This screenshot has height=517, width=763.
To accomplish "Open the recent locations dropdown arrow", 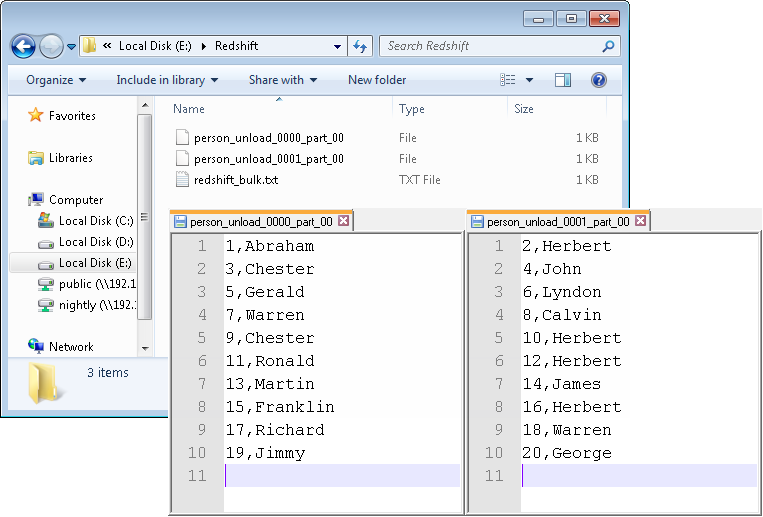I will coord(72,47).
